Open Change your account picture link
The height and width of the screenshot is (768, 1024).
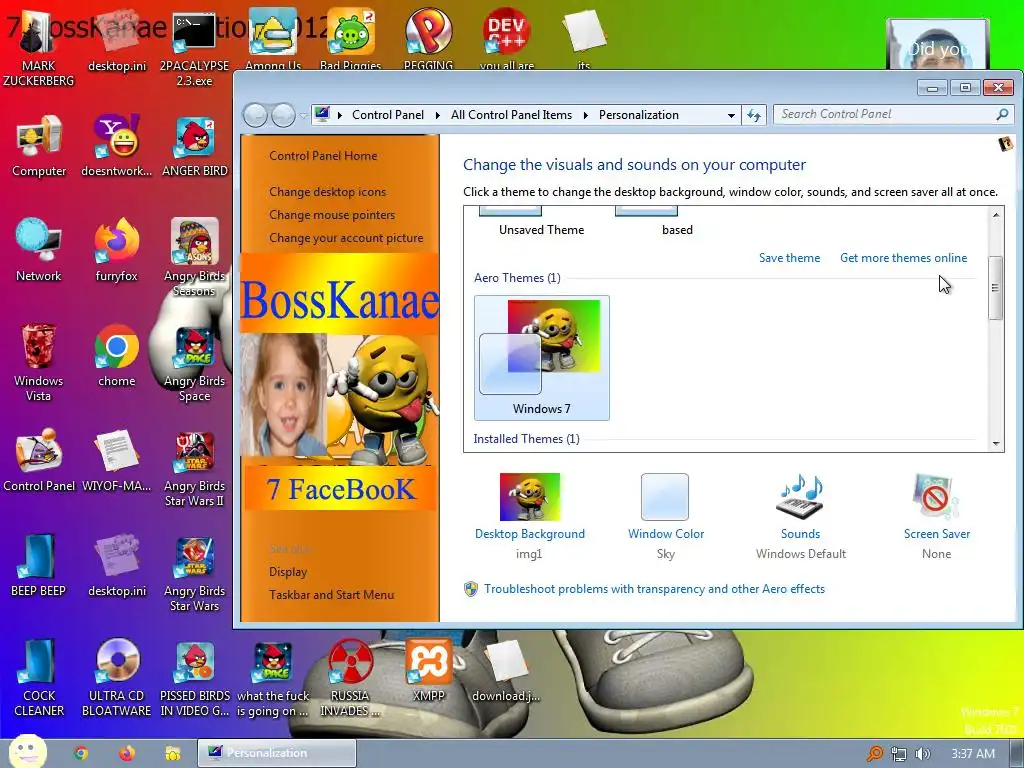coord(346,238)
